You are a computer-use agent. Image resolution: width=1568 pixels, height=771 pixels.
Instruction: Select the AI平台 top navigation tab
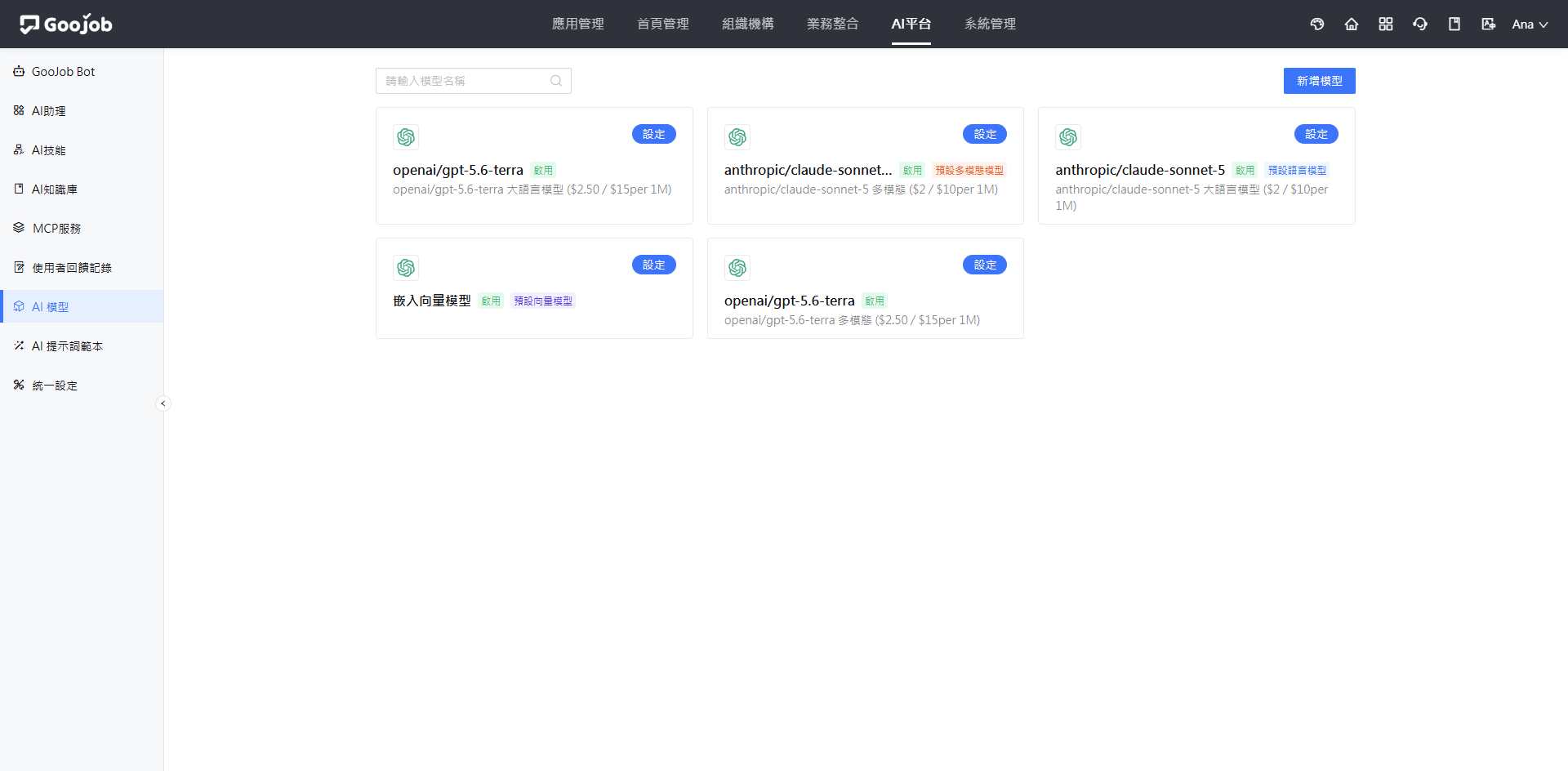[x=911, y=24]
